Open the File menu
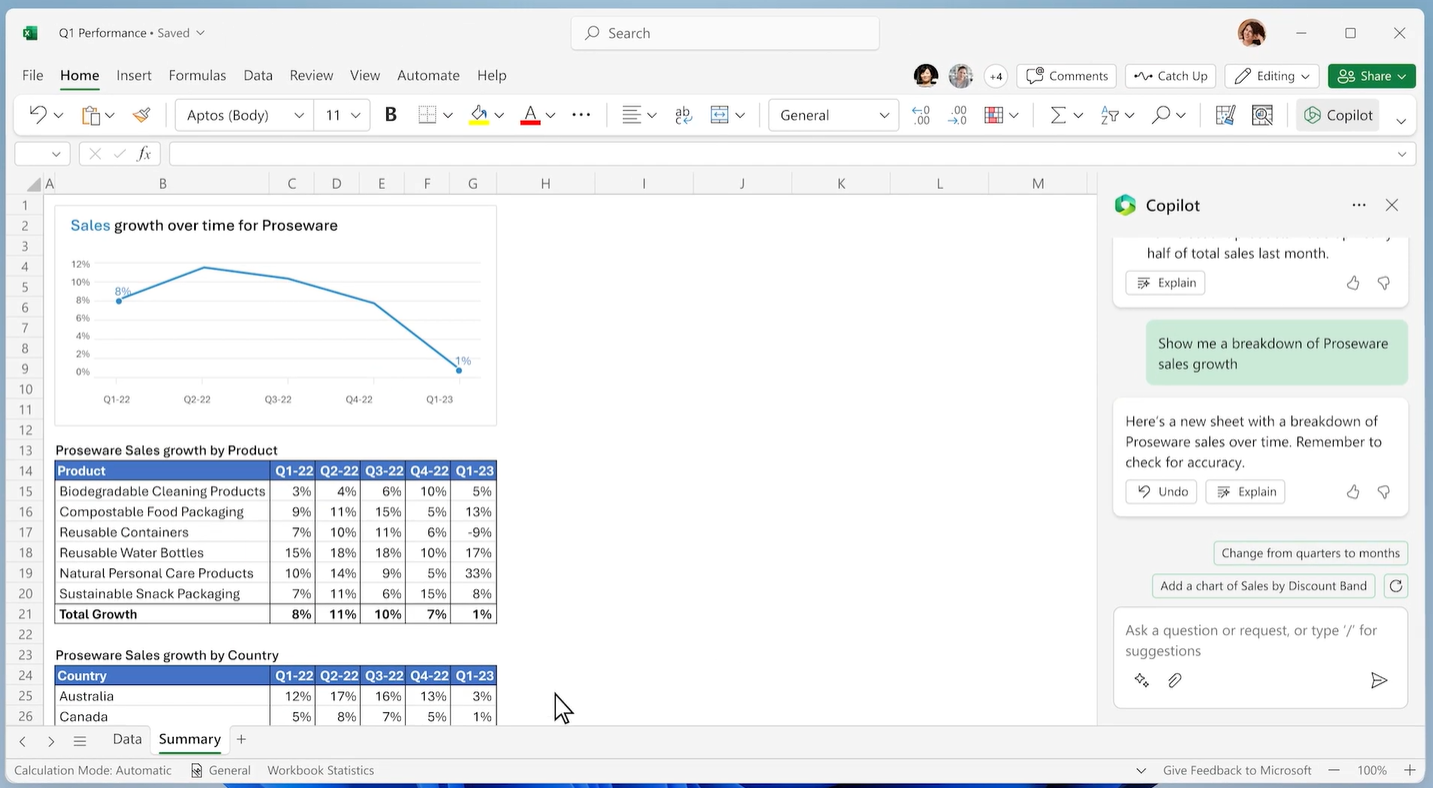The image size is (1433, 788). tap(33, 75)
